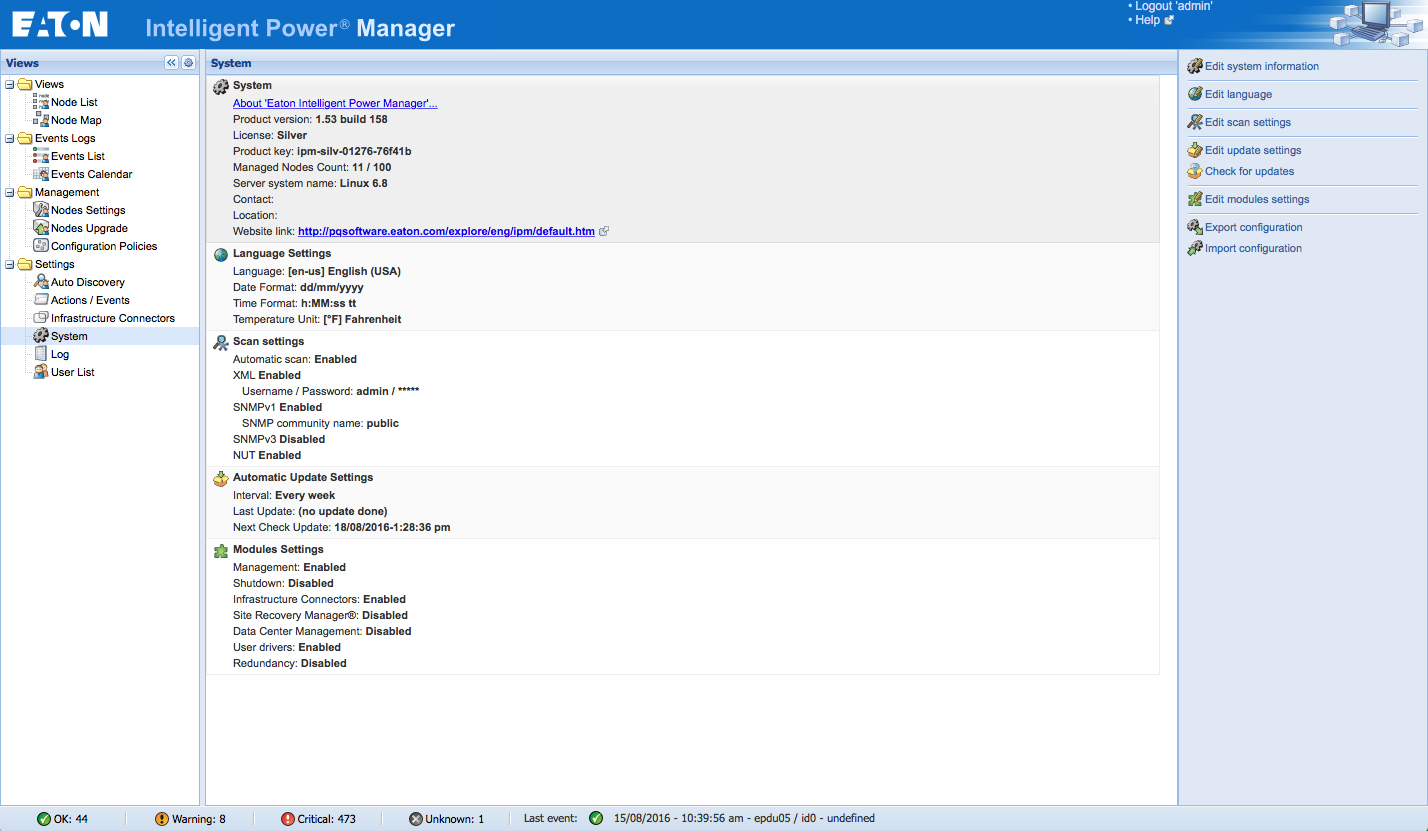Click the Actions / Events icon
This screenshot has height=831, width=1428.
point(41,300)
